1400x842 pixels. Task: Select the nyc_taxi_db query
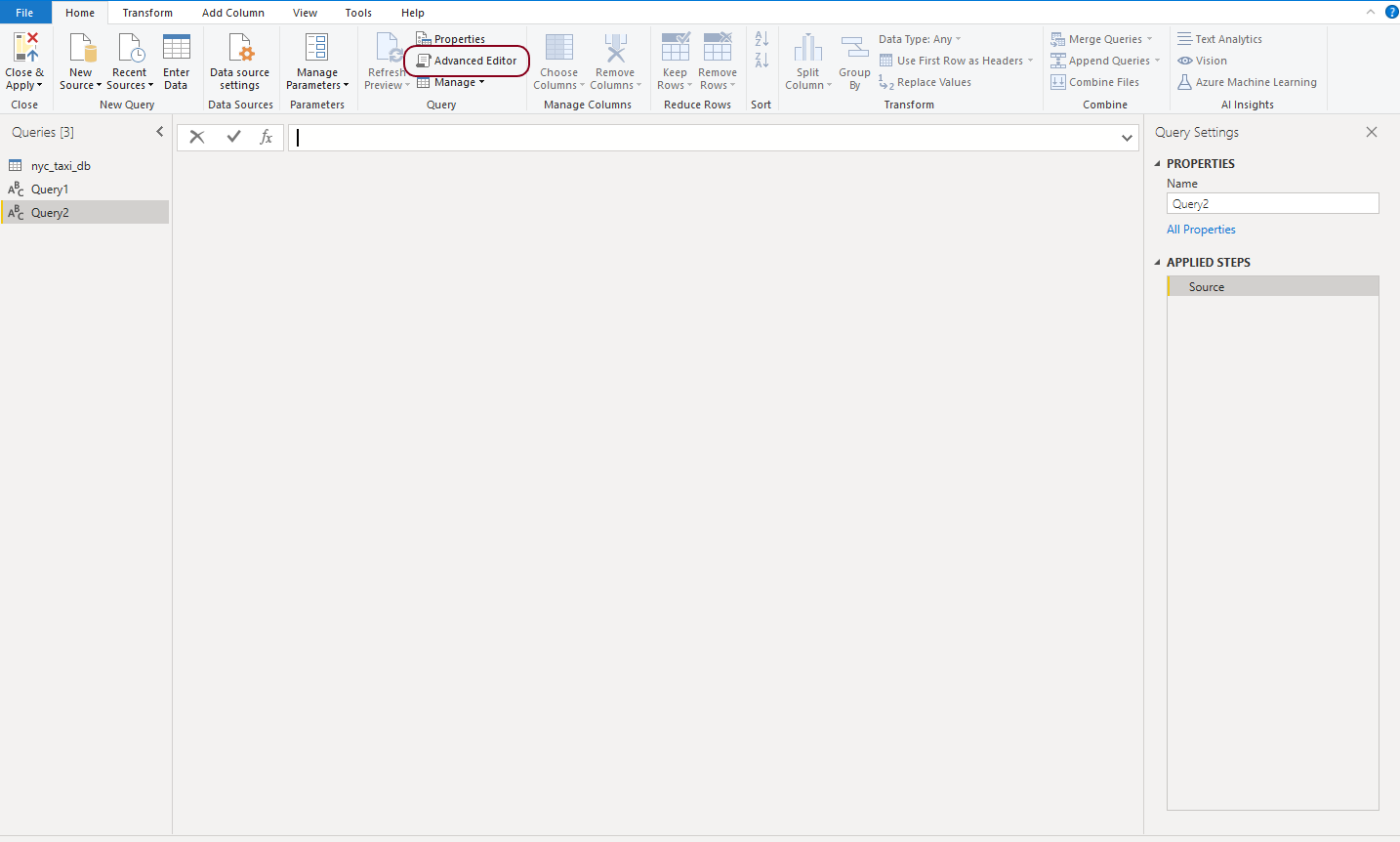click(x=61, y=166)
